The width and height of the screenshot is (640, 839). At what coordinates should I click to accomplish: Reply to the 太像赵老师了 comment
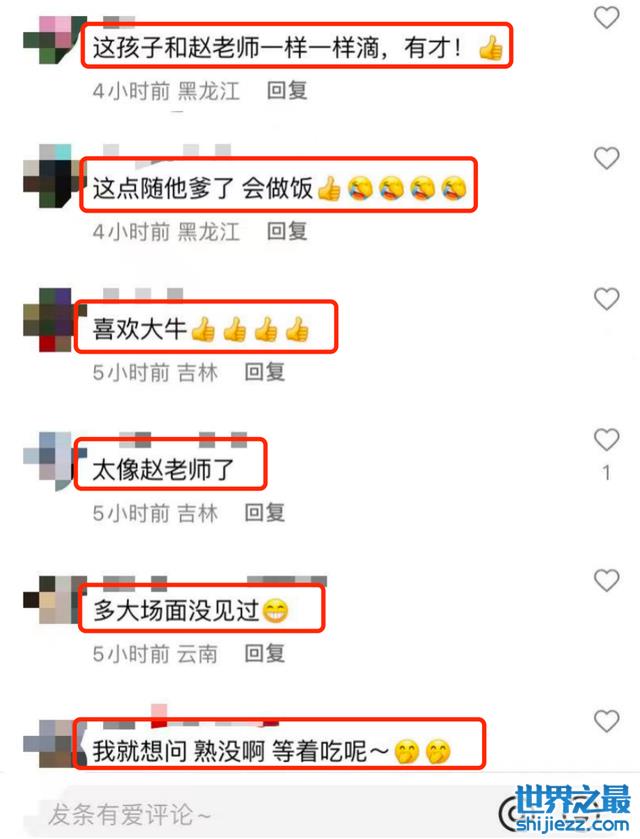(x=264, y=513)
